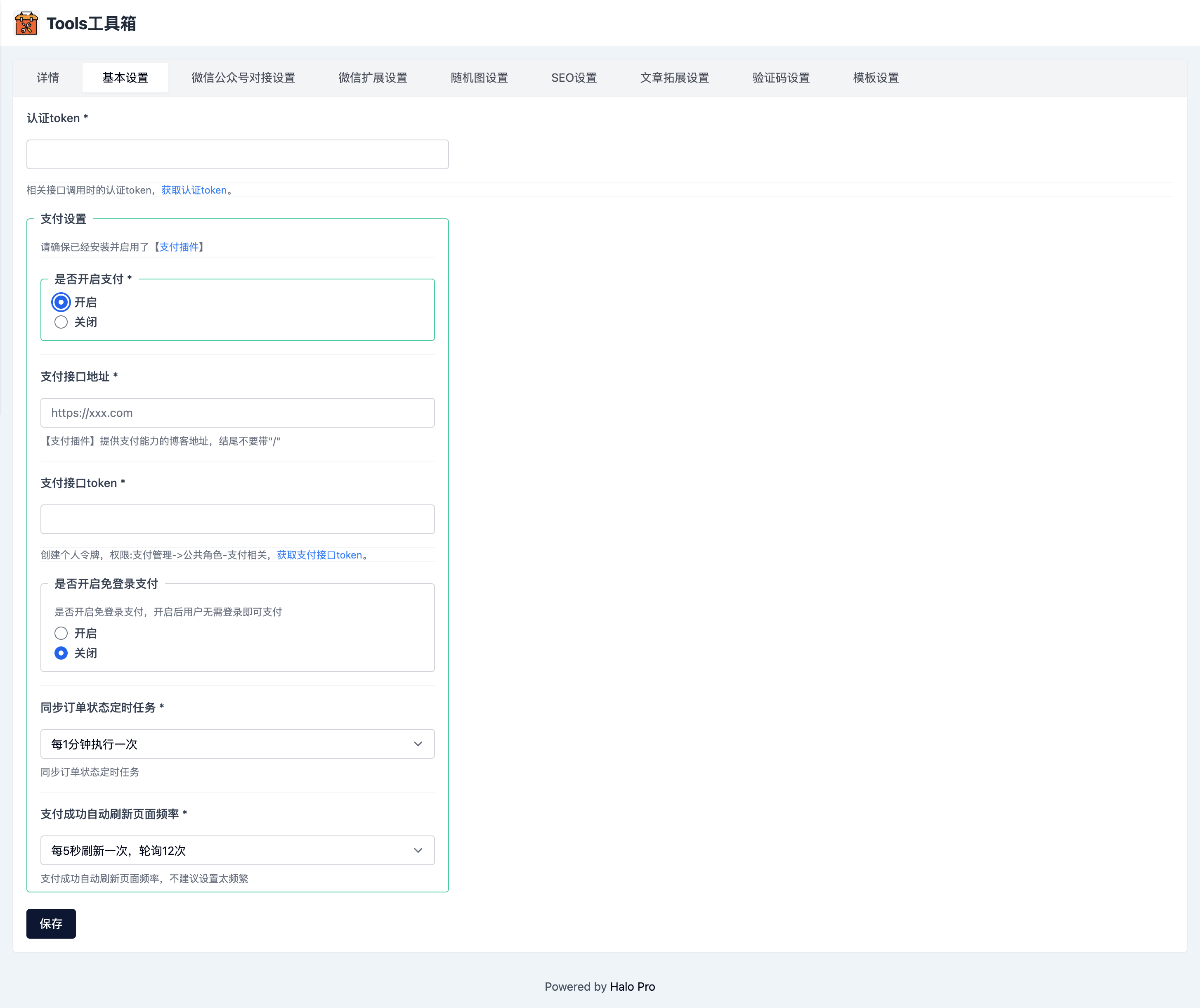
Task: Switch to 验证码设置 tab
Action: 781,78
